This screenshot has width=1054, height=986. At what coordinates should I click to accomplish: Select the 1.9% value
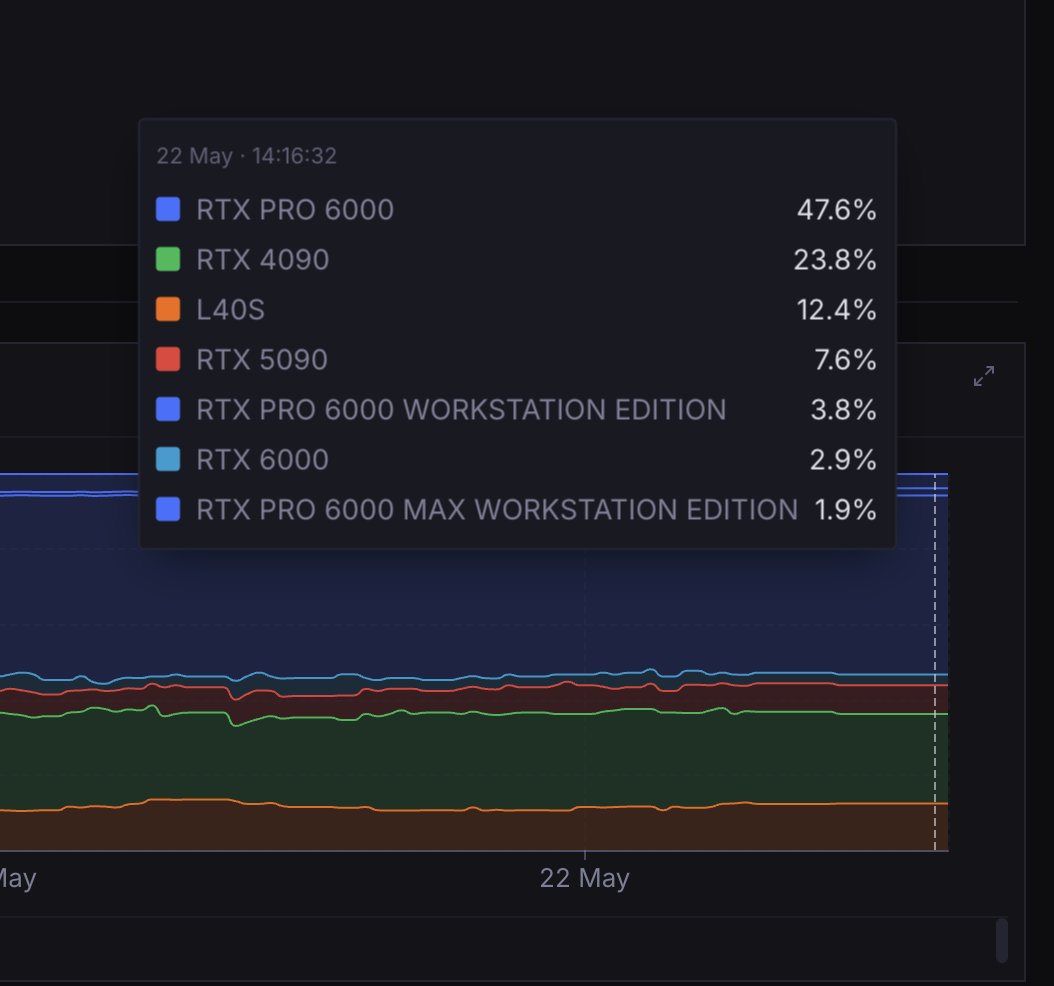point(845,509)
